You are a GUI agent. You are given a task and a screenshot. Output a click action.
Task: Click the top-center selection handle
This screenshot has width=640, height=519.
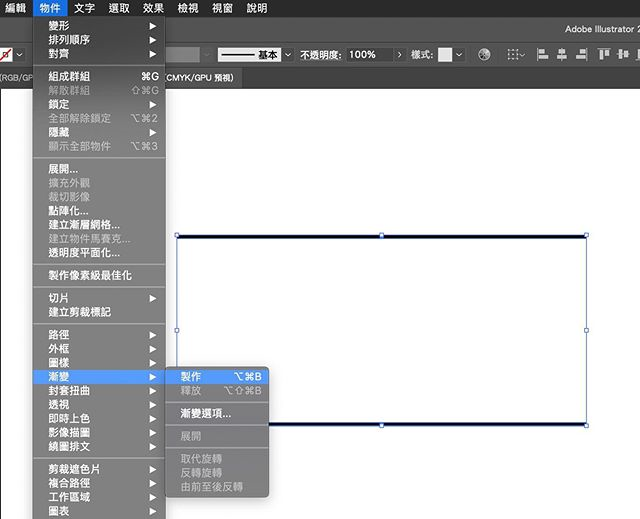(382, 235)
